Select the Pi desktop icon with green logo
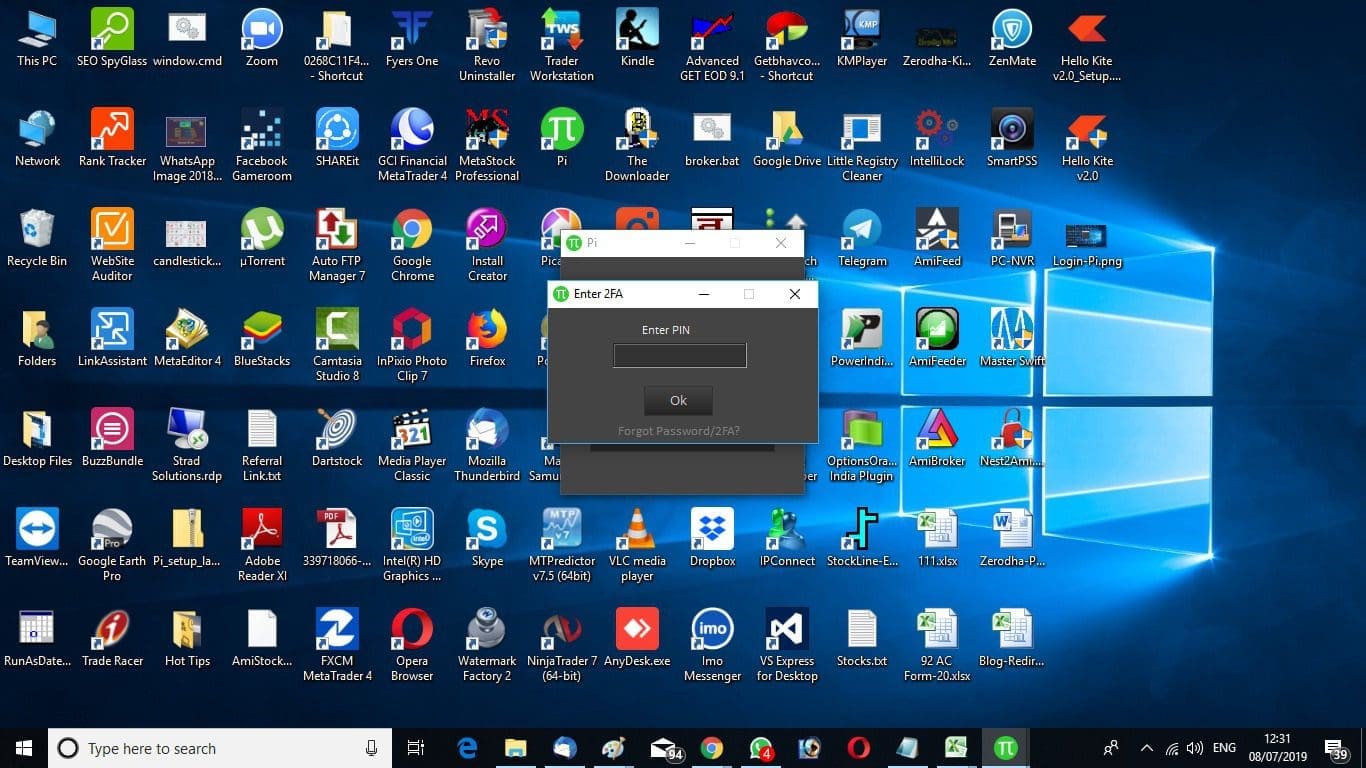 coord(562,138)
